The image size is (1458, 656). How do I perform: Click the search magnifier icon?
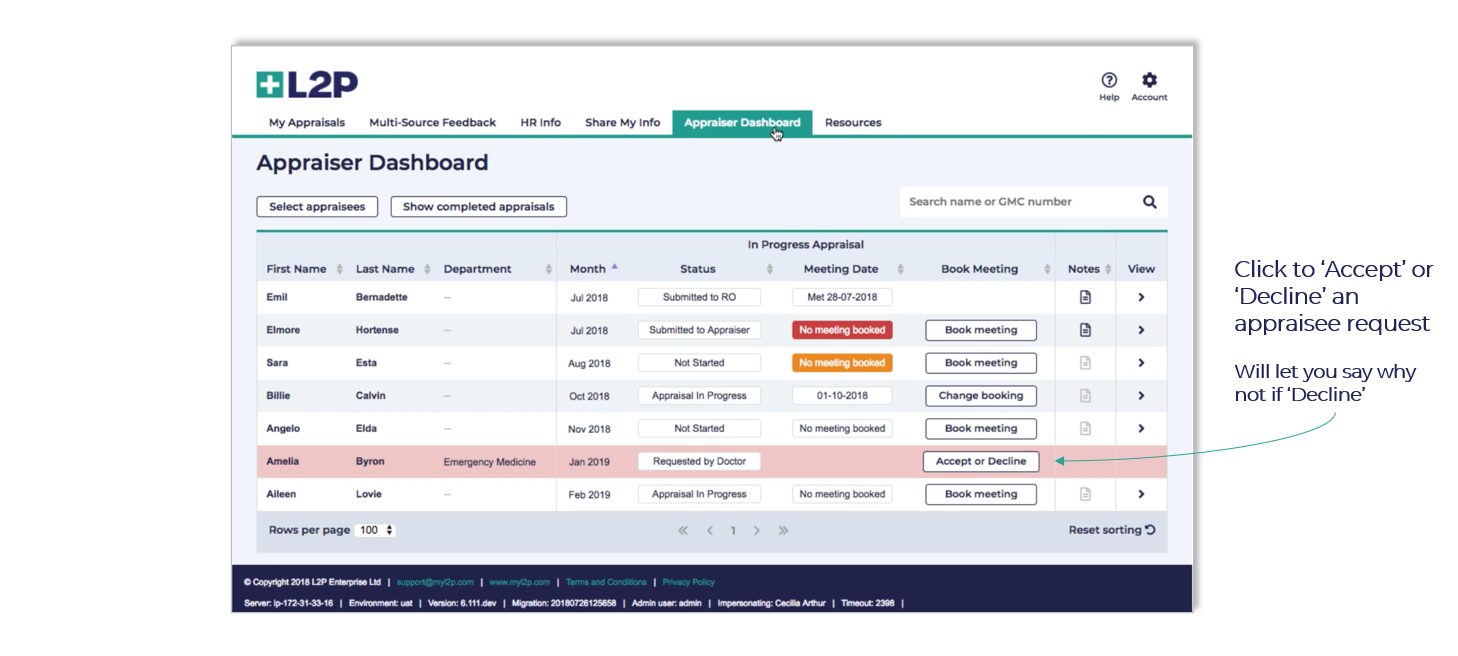[x=1149, y=202]
